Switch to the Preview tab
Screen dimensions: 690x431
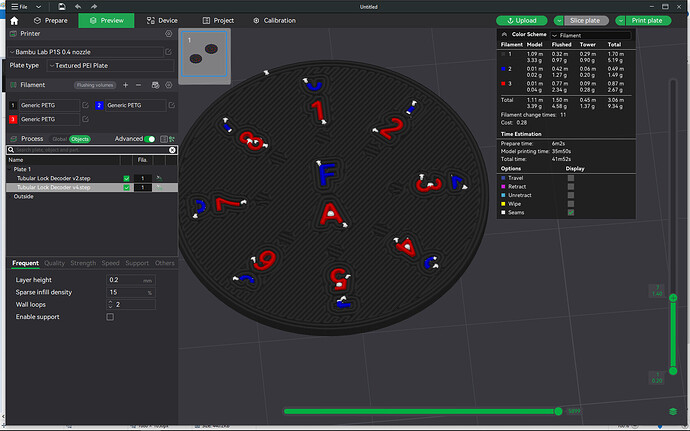[106, 21]
